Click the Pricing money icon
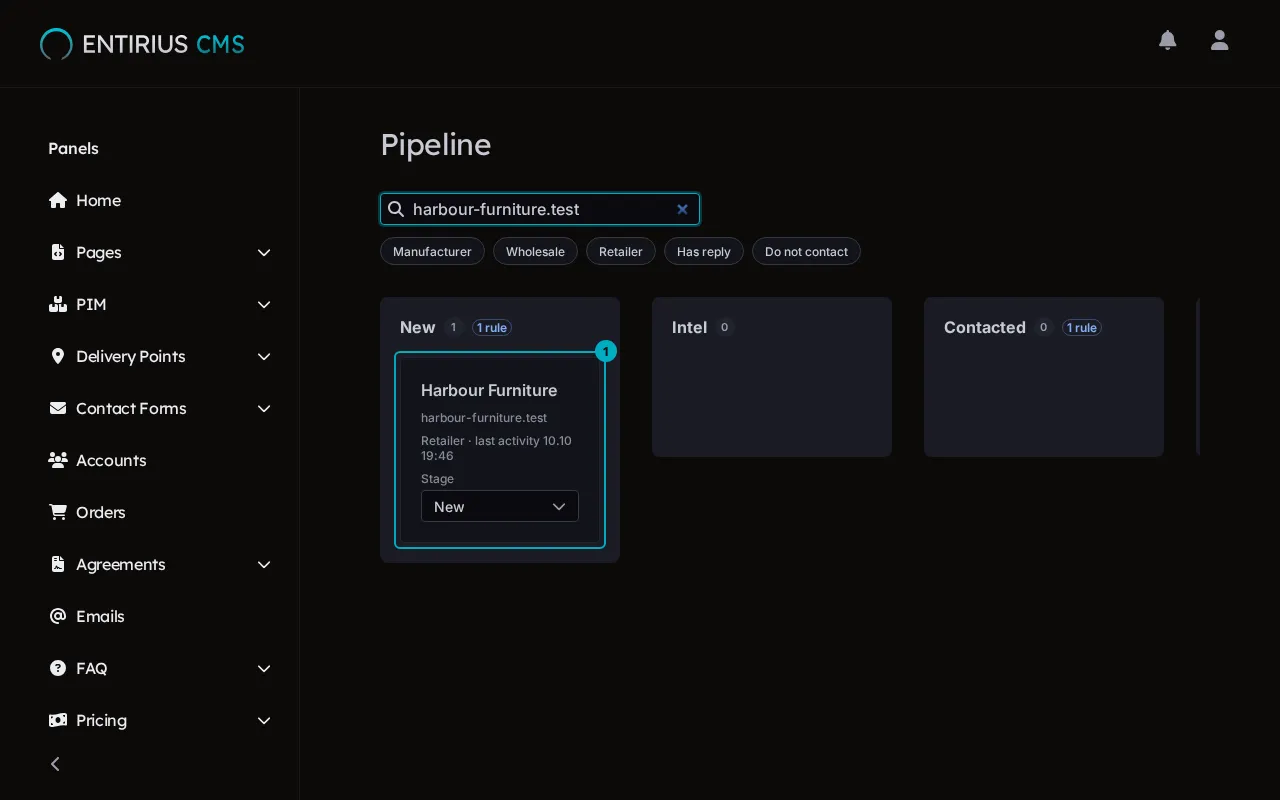 click(x=58, y=720)
